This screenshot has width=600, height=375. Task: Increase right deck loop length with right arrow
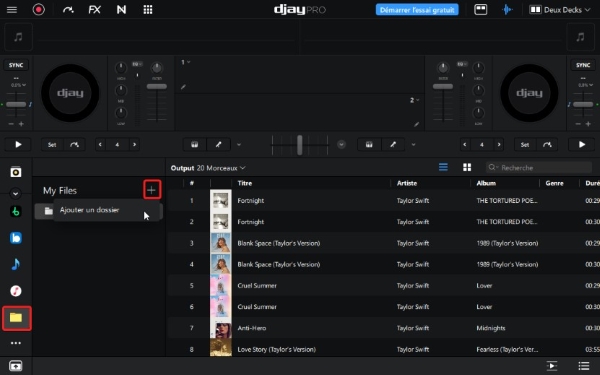pyautogui.click(x=499, y=145)
